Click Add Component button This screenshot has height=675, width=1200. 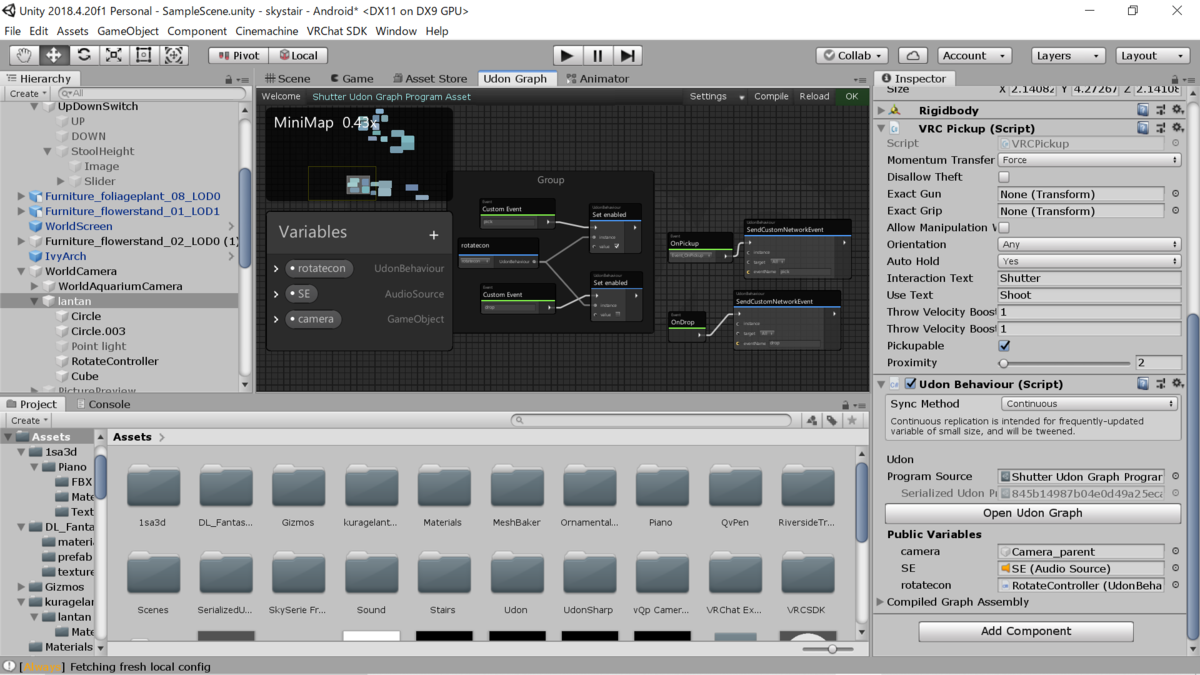point(1026,631)
